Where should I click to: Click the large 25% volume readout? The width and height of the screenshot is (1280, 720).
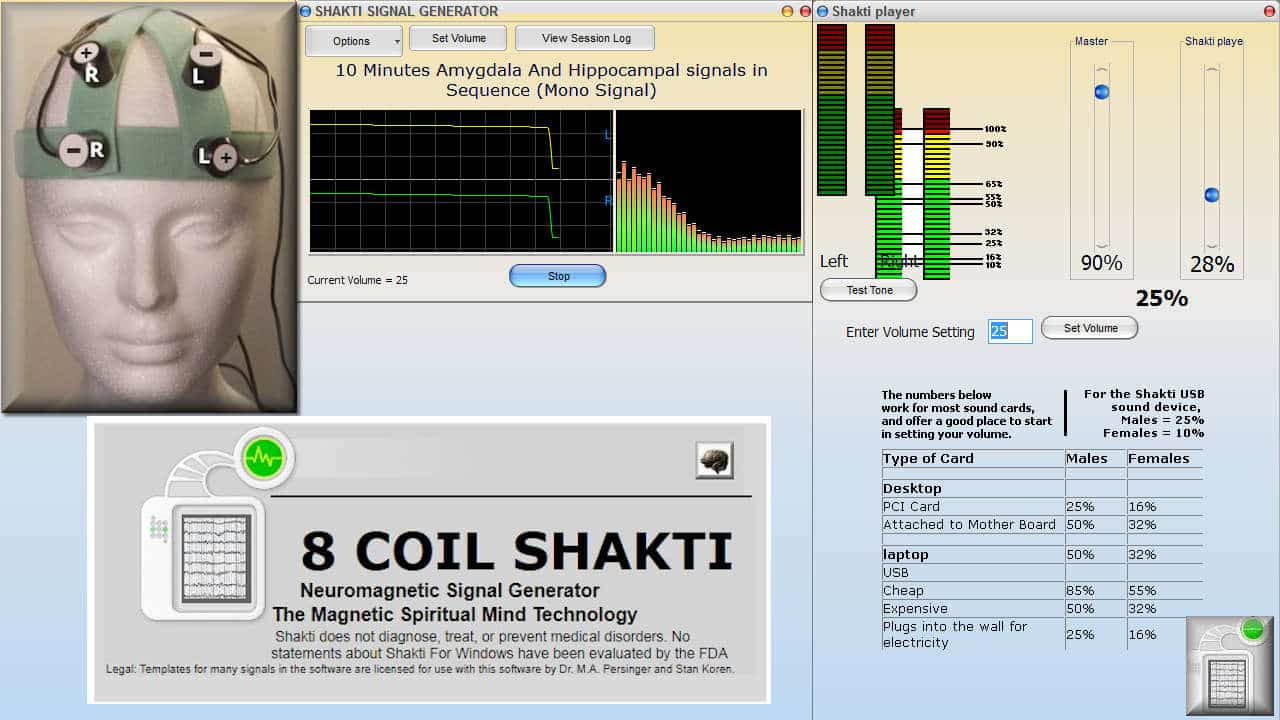1162,298
